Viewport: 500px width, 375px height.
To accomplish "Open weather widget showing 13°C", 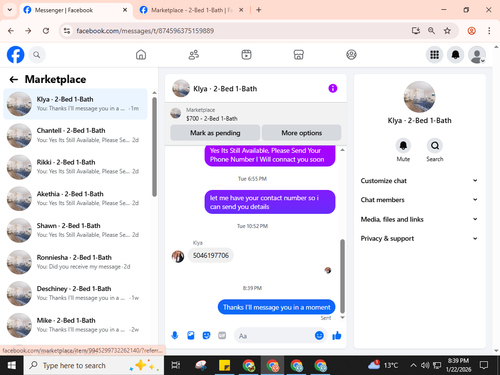I will [x=383, y=365].
